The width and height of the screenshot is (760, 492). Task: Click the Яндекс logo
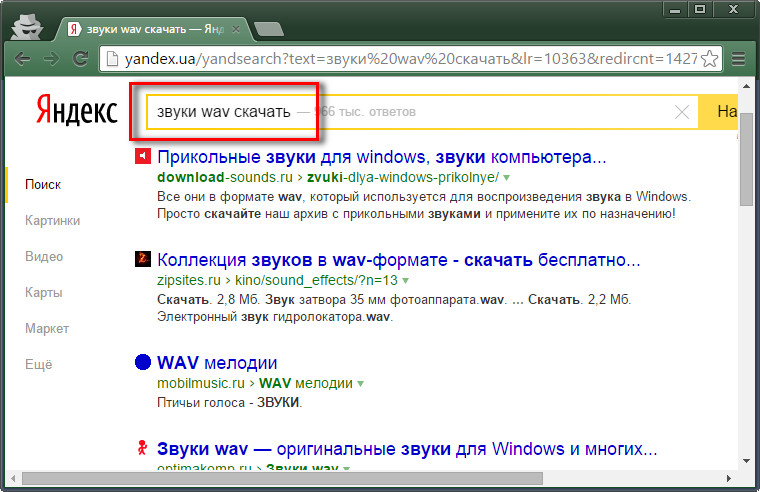coord(77,110)
